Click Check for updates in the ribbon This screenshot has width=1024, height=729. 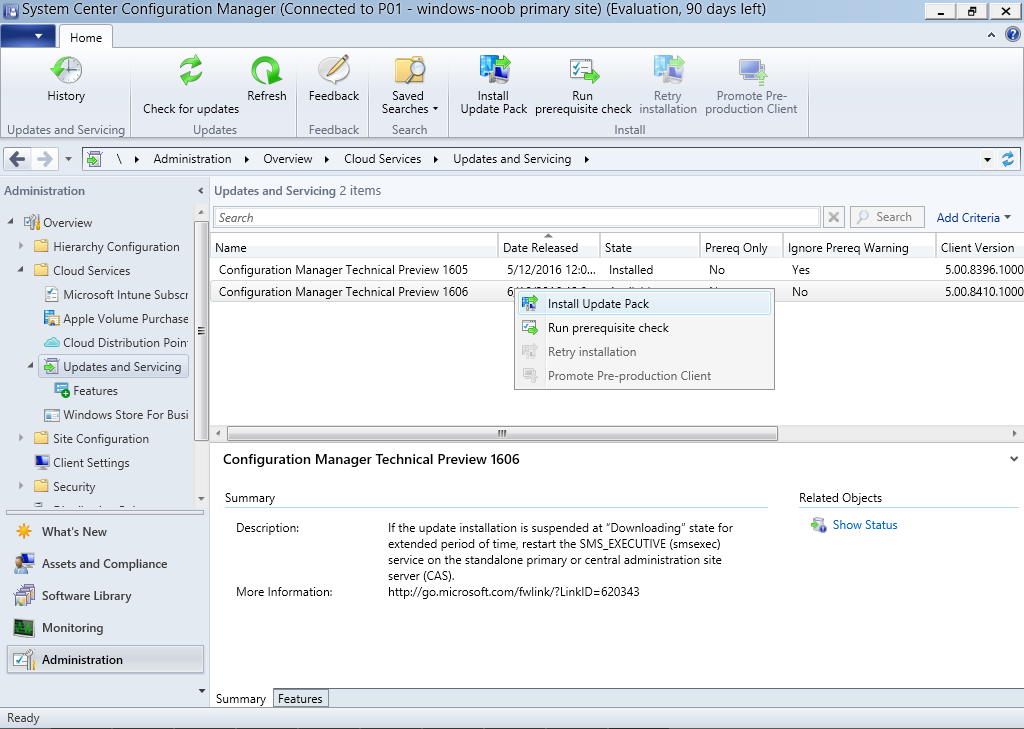[x=191, y=86]
